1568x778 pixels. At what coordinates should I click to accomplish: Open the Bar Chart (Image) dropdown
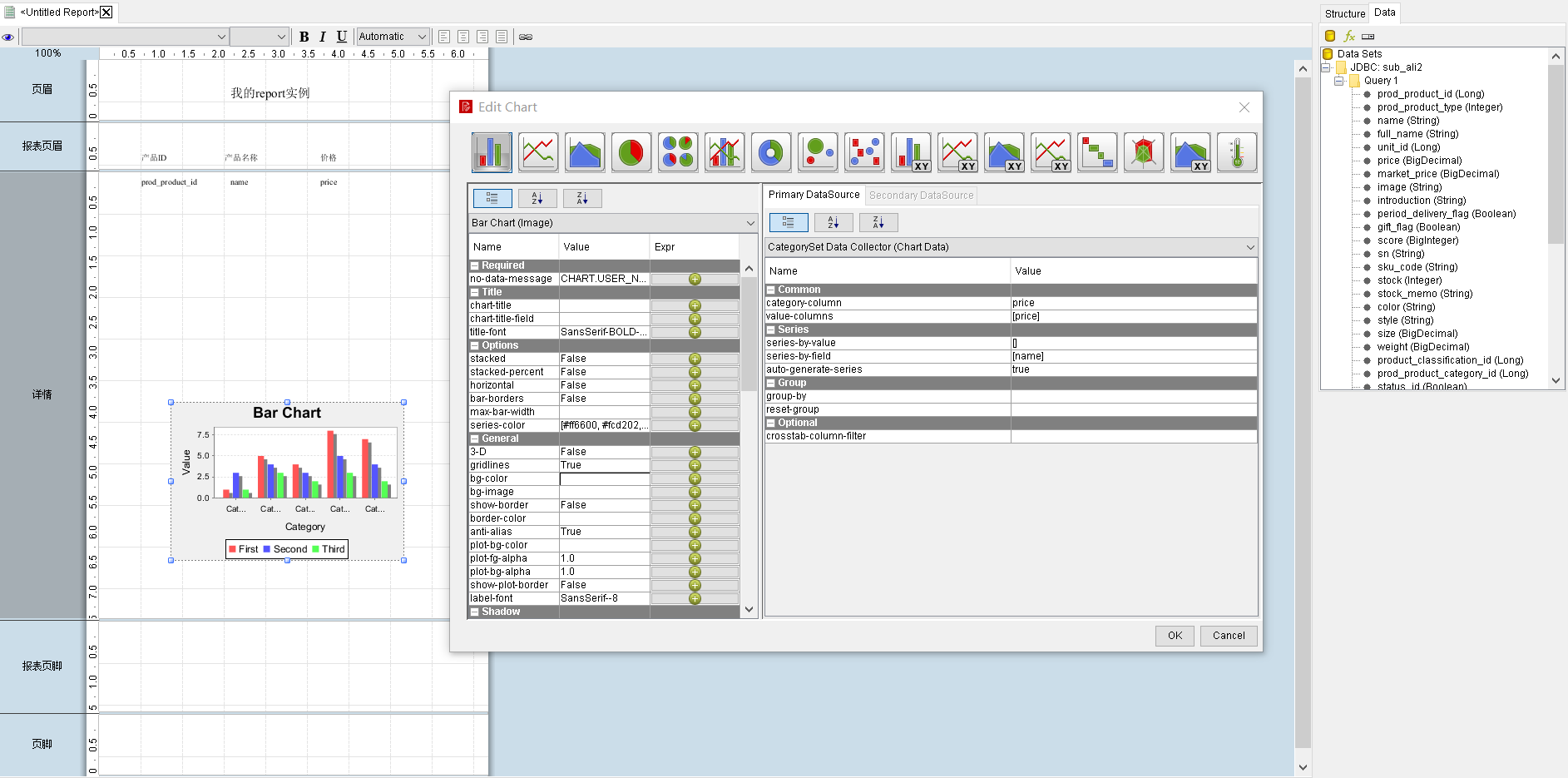pos(613,223)
